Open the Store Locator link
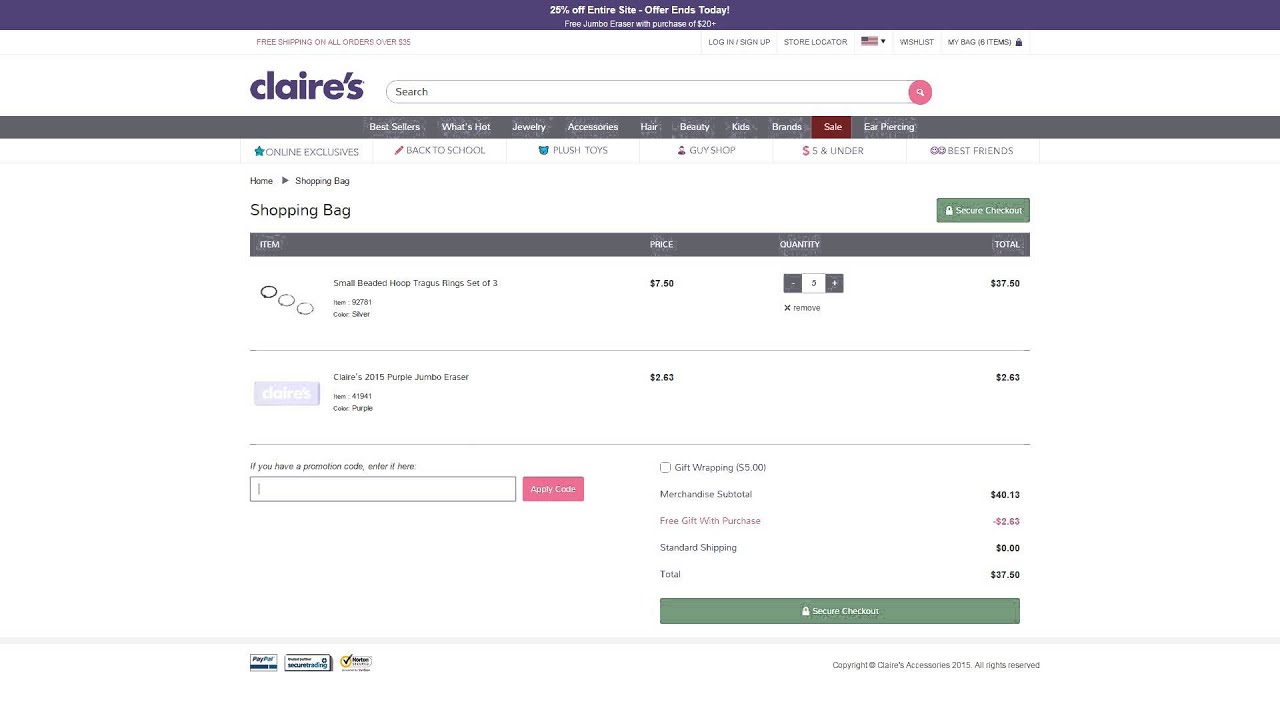 coord(815,42)
